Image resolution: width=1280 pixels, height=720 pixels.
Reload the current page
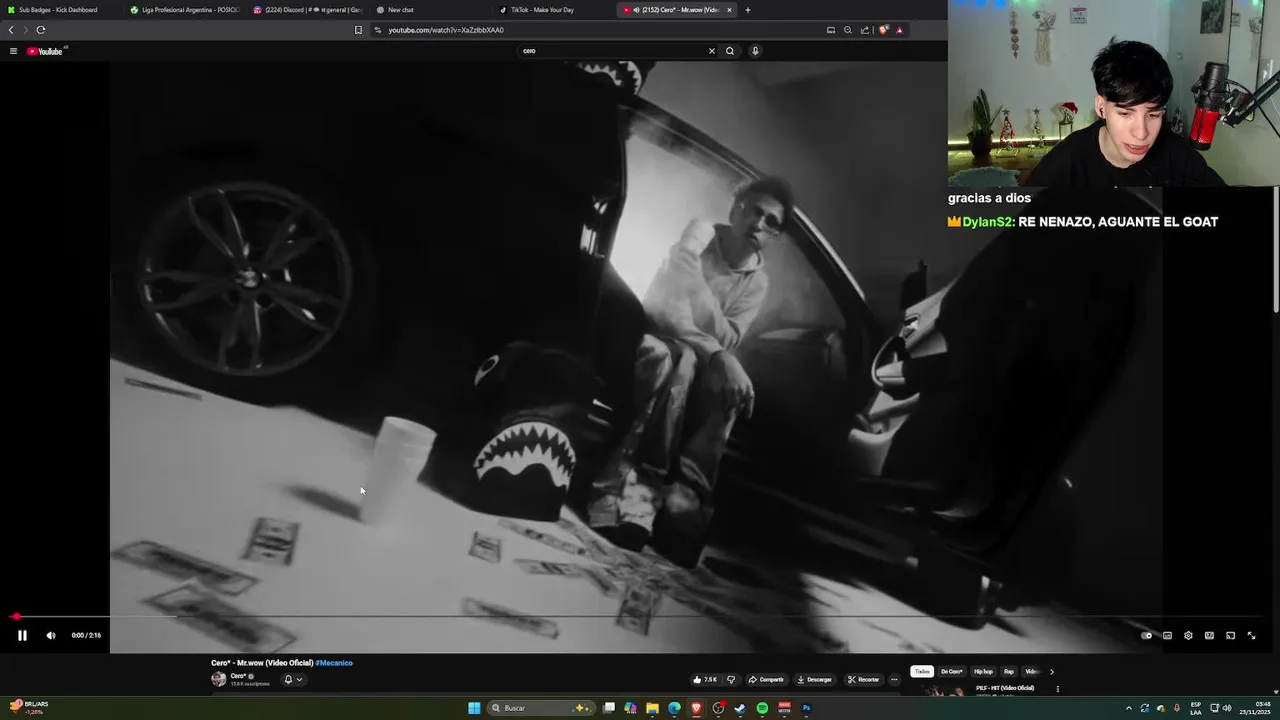tap(41, 30)
